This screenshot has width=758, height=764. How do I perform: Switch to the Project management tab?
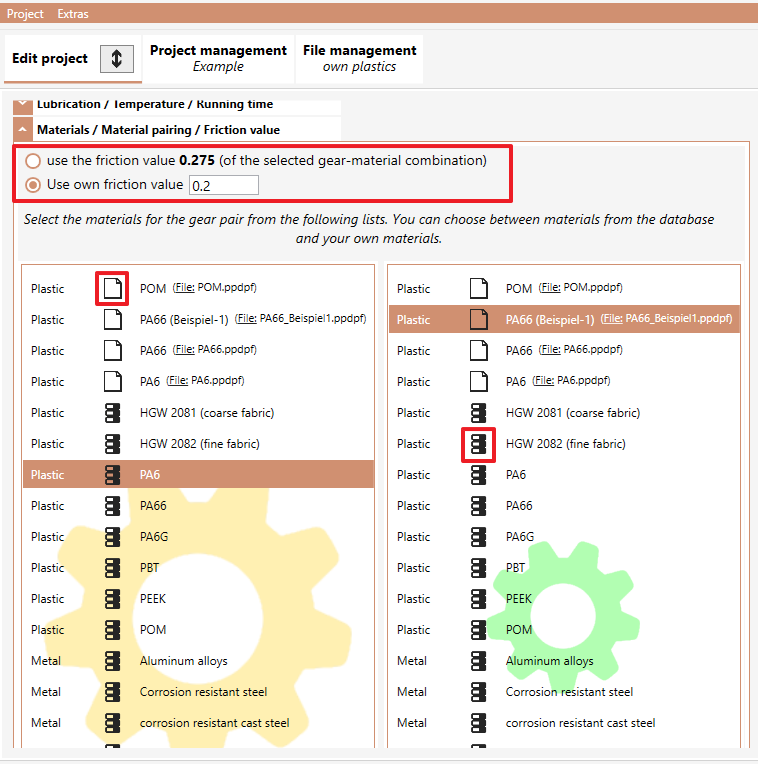pyautogui.click(x=218, y=58)
